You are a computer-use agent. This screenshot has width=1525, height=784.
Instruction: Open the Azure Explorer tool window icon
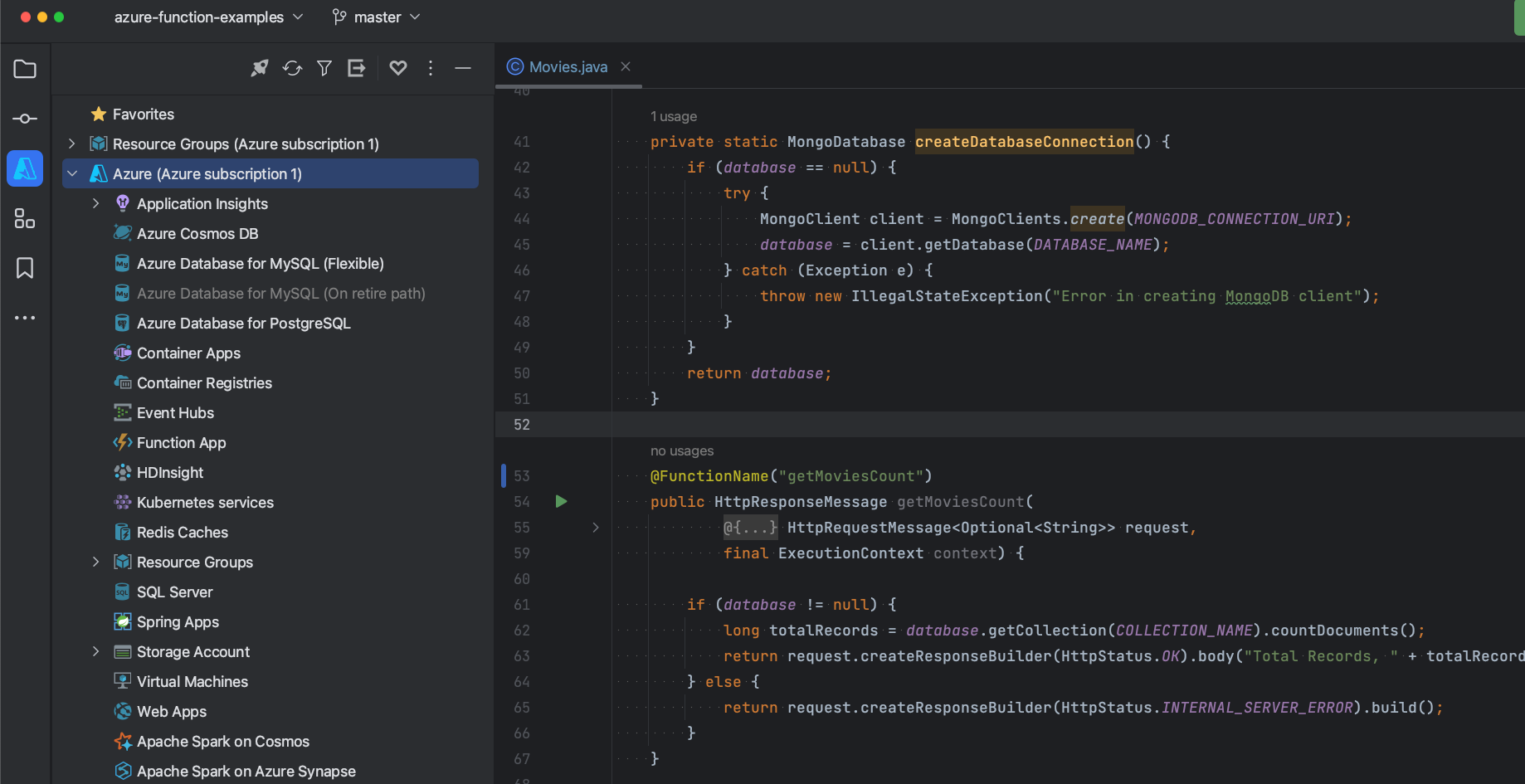coord(25,168)
